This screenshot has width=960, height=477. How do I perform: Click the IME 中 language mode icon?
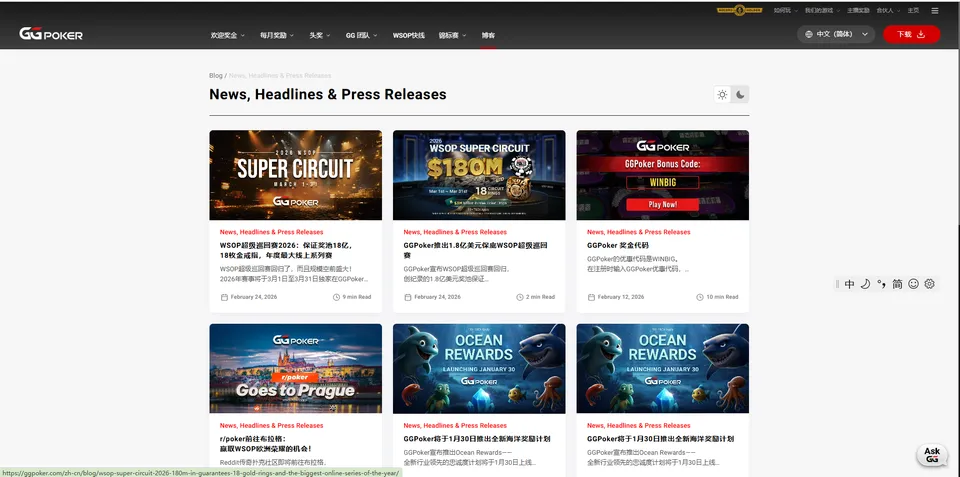pyautogui.click(x=849, y=284)
